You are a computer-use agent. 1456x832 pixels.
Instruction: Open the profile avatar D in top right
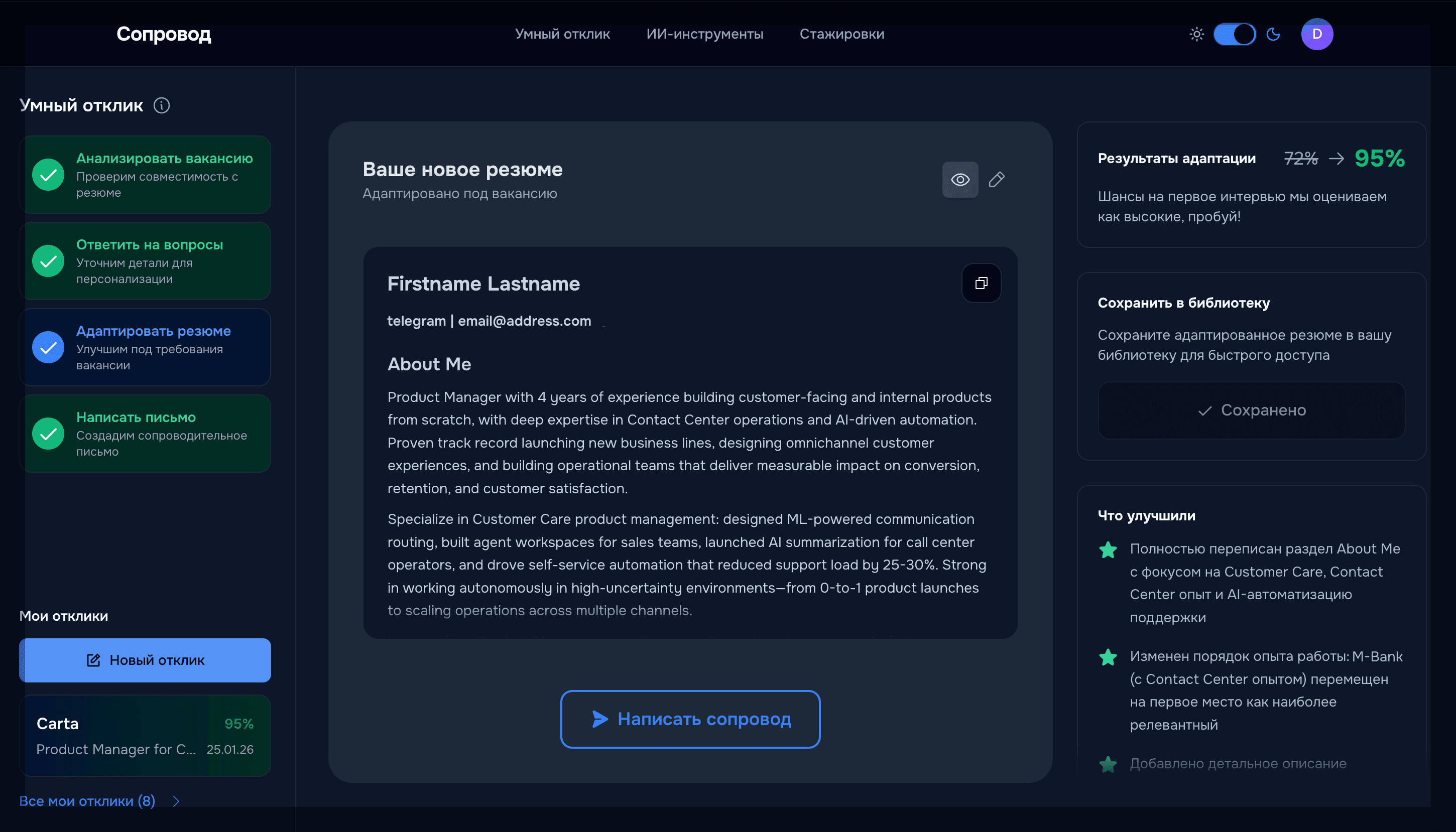(1317, 34)
